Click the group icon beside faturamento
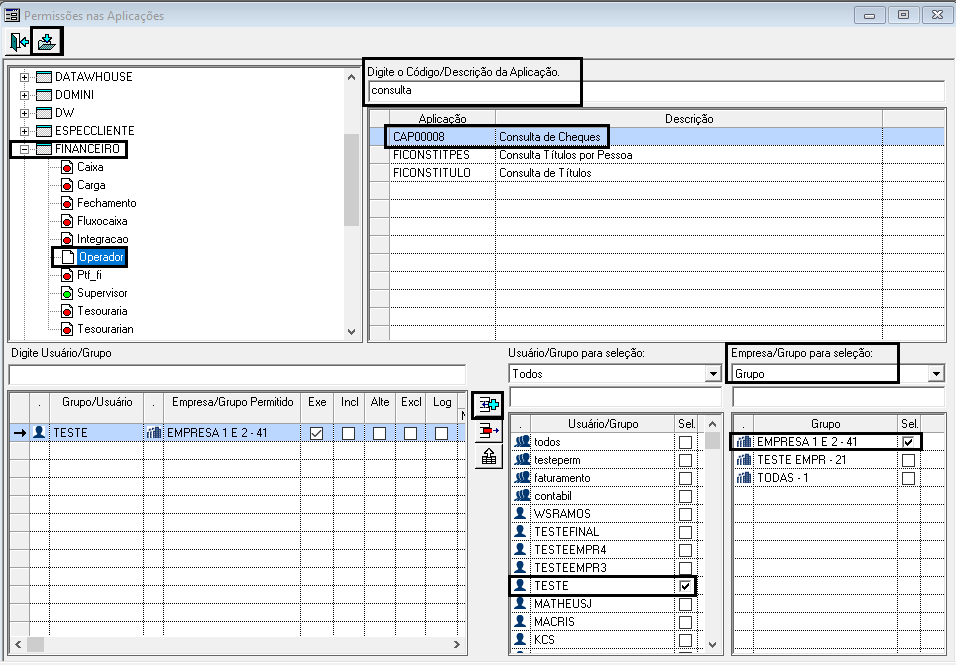This screenshot has width=956, height=665. point(522,477)
